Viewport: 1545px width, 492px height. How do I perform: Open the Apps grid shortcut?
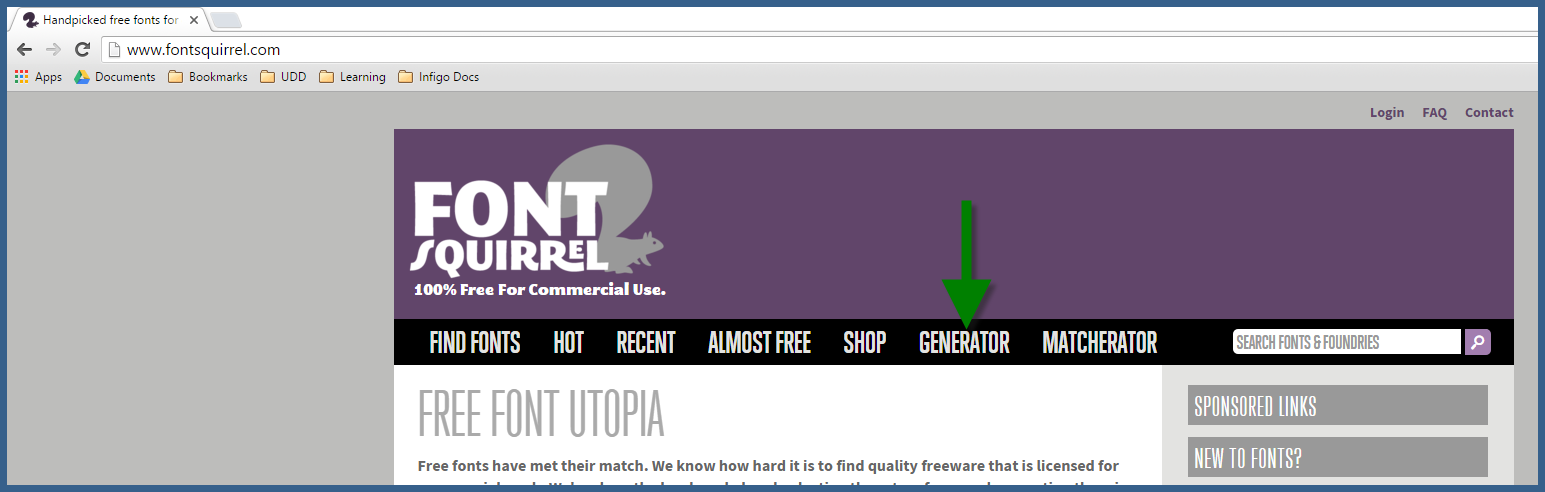[x=38, y=77]
